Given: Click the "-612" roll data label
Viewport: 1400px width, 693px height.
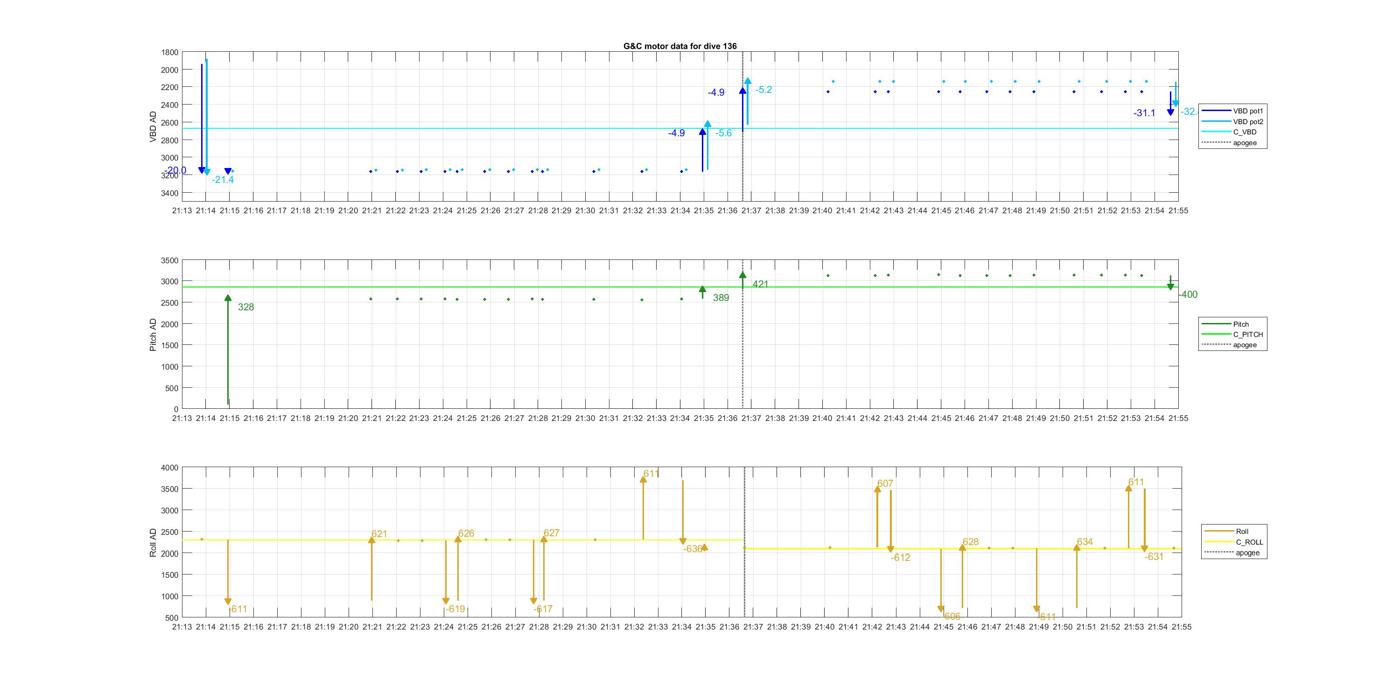Looking at the screenshot, I should coord(901,558).
